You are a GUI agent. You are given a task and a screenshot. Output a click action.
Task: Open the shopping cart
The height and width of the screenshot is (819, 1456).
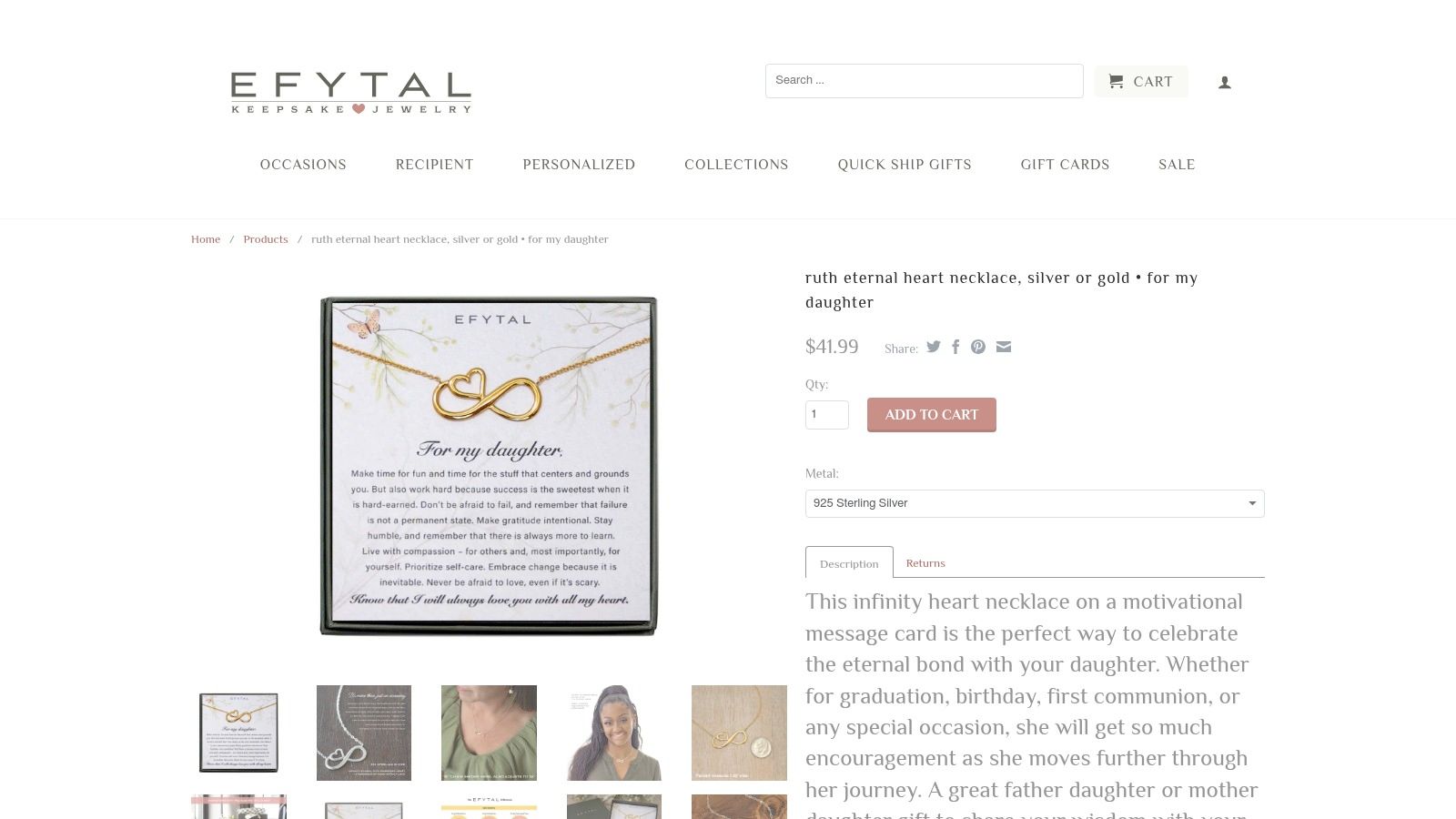(x=1141, y=81)
